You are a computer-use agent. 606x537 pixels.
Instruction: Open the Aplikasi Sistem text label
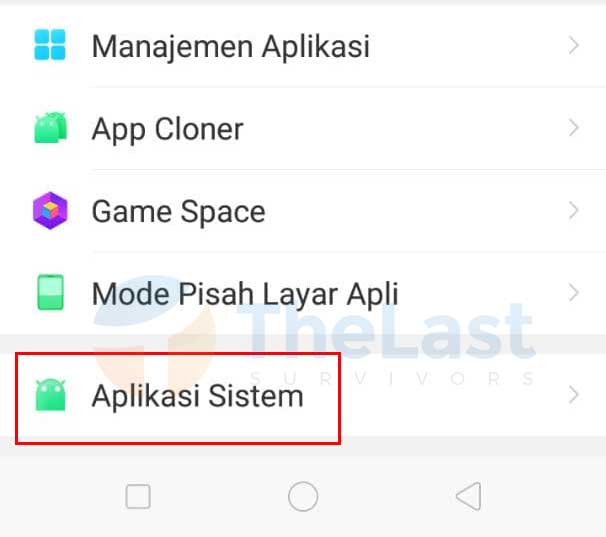tap(197, 397)
